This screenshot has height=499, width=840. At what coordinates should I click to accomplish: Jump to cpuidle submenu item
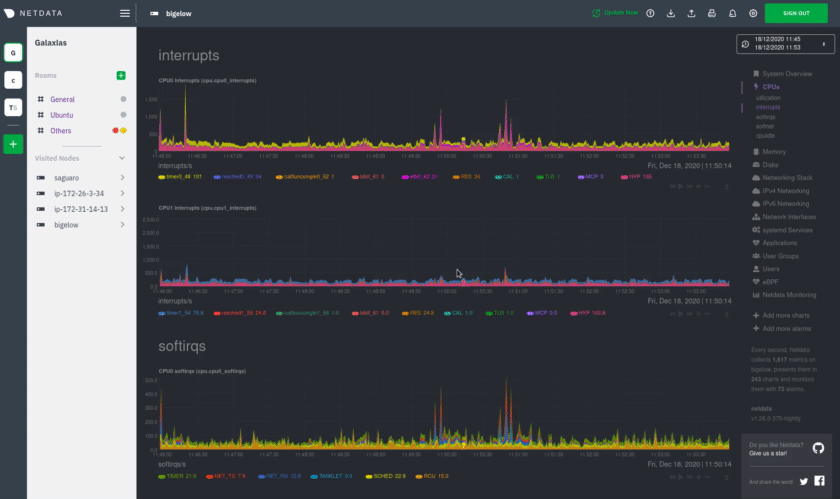point(765,136)
